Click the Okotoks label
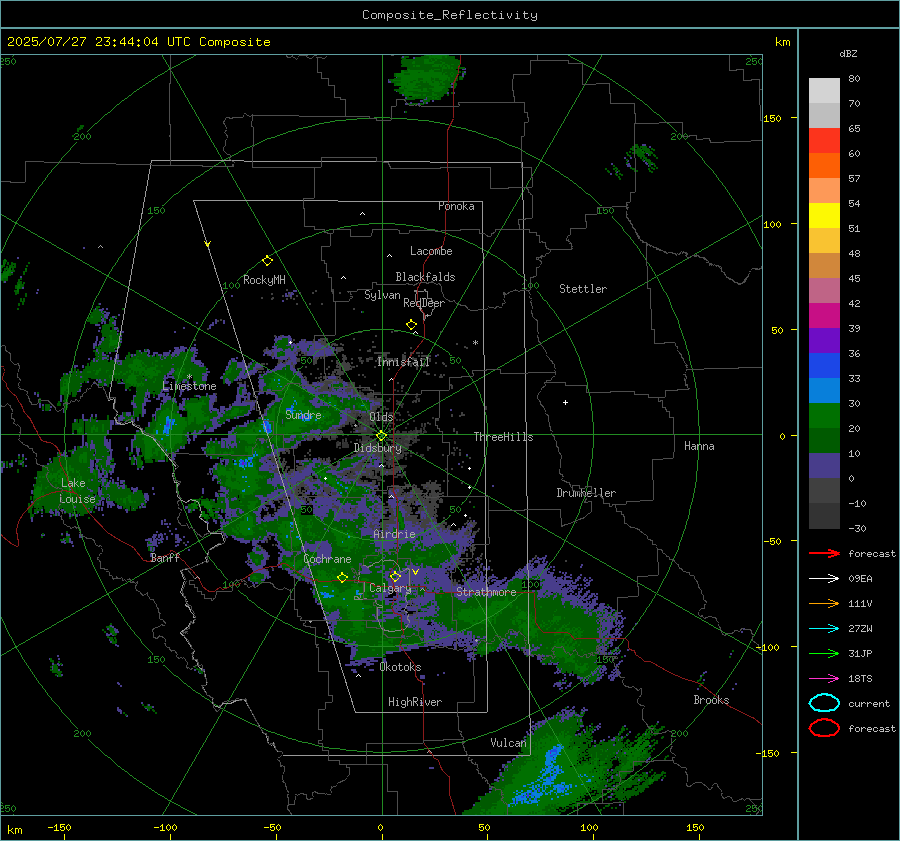Image resolution: width=900 pixels, height=841 pixels. coord(400,667)
